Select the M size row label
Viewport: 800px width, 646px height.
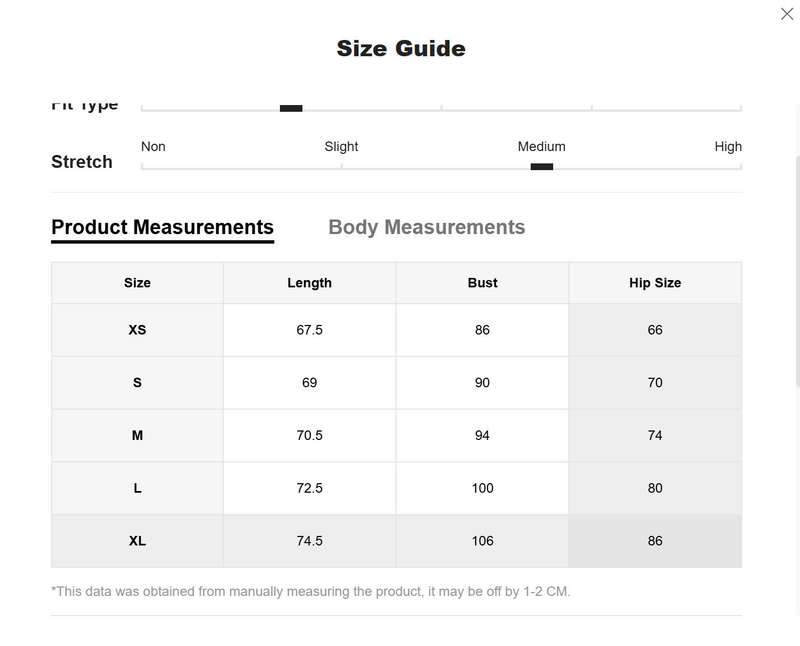click(x=137, y=435)
